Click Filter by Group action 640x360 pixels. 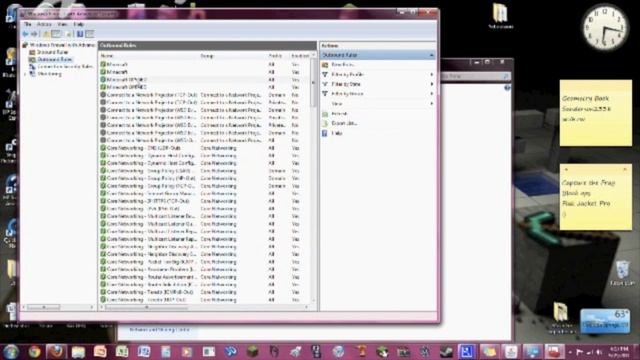coord(347,94)
